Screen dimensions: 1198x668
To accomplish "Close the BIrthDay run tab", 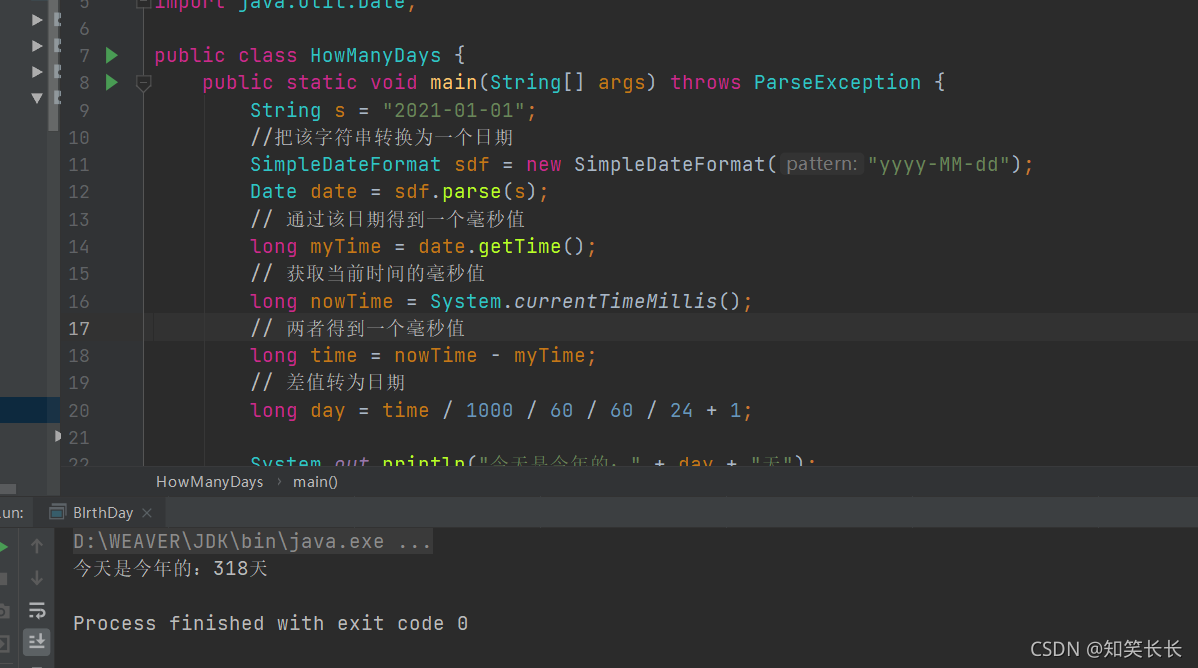I will [x=147, y=512].
